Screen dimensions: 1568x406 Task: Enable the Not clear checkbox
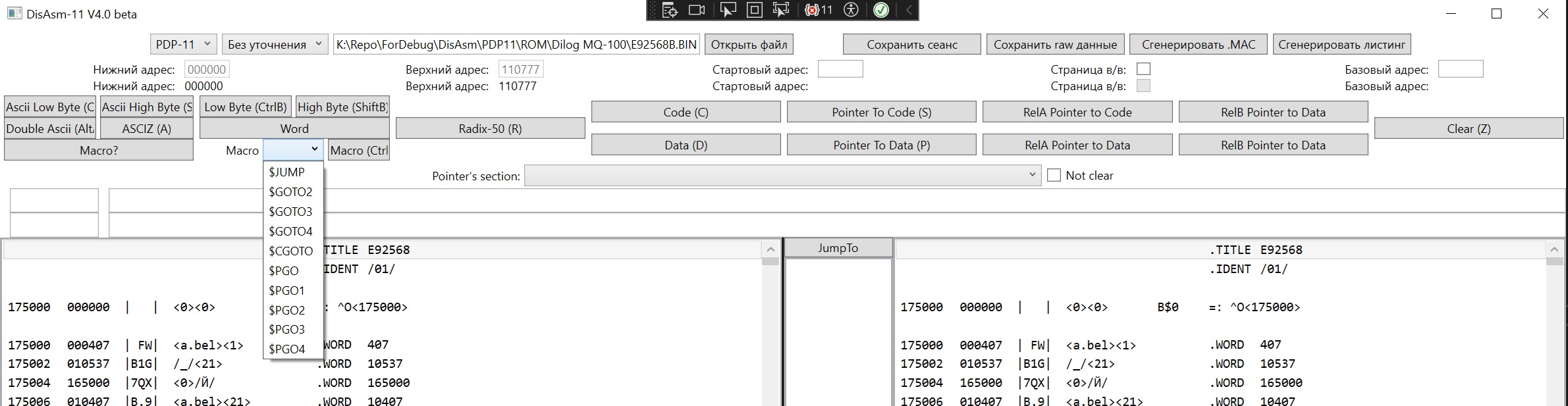(x=1054, y=176)
